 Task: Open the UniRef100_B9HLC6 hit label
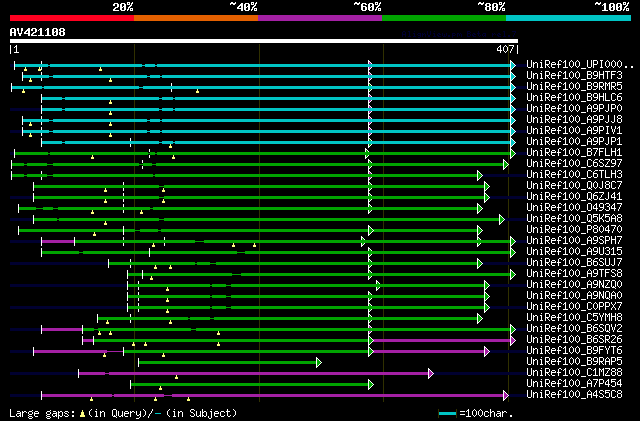574,98
